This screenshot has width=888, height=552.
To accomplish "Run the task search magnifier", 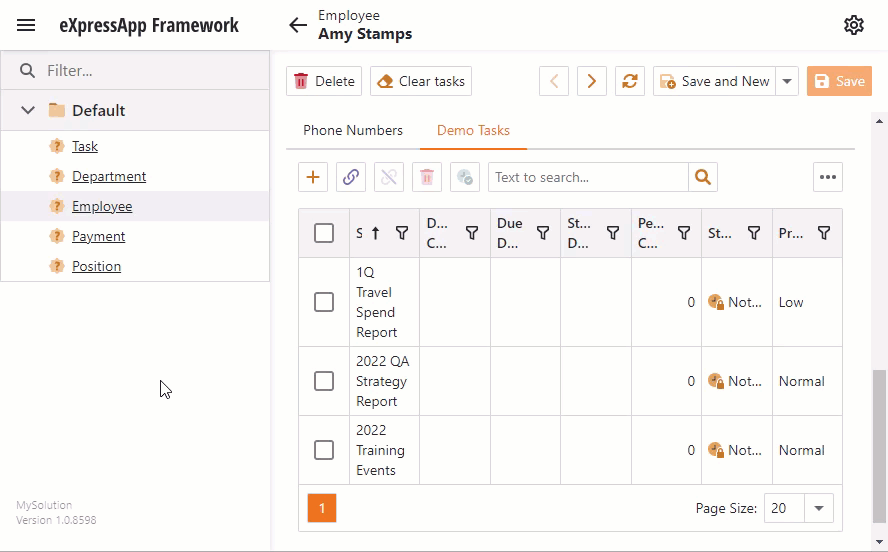I will click(x=703, y=177).
